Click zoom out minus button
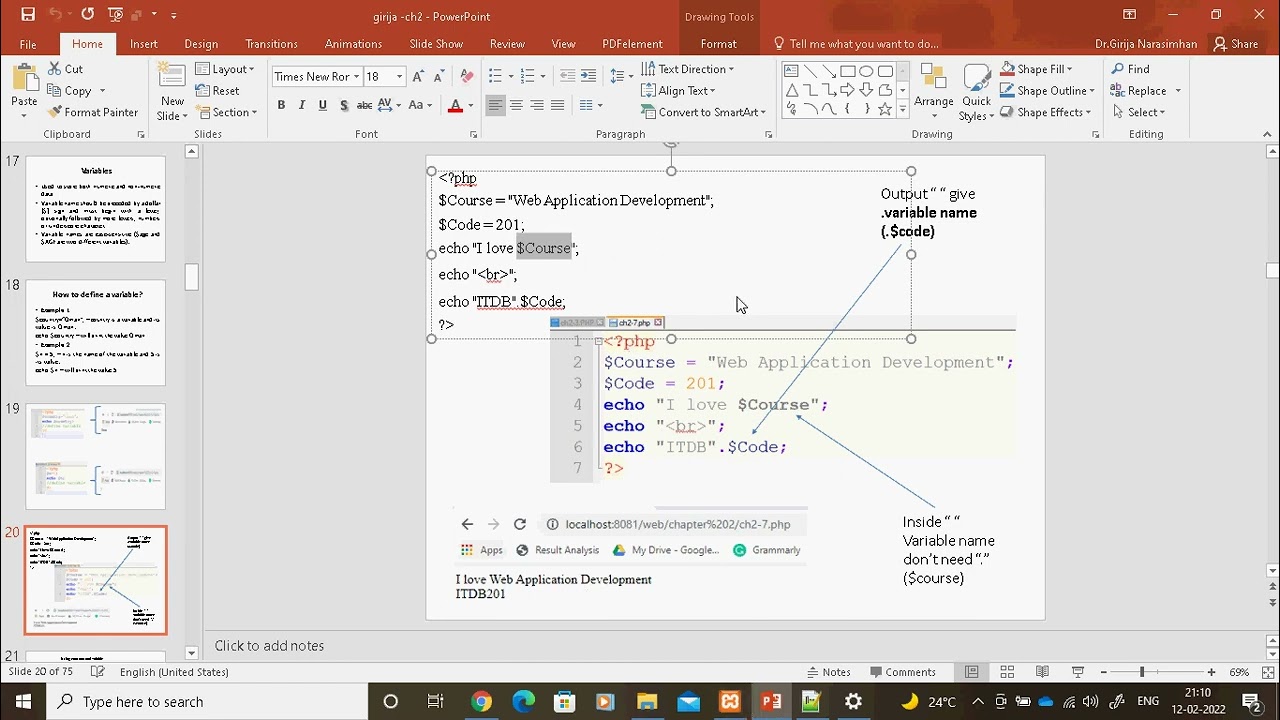The width and height of the screenshot is (1280, 720). click(1103, 672)
